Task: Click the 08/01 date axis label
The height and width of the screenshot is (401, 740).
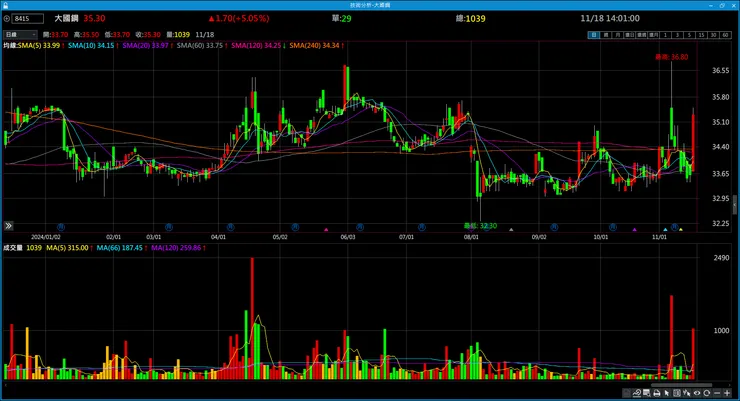Action: (x=471, y=237)
